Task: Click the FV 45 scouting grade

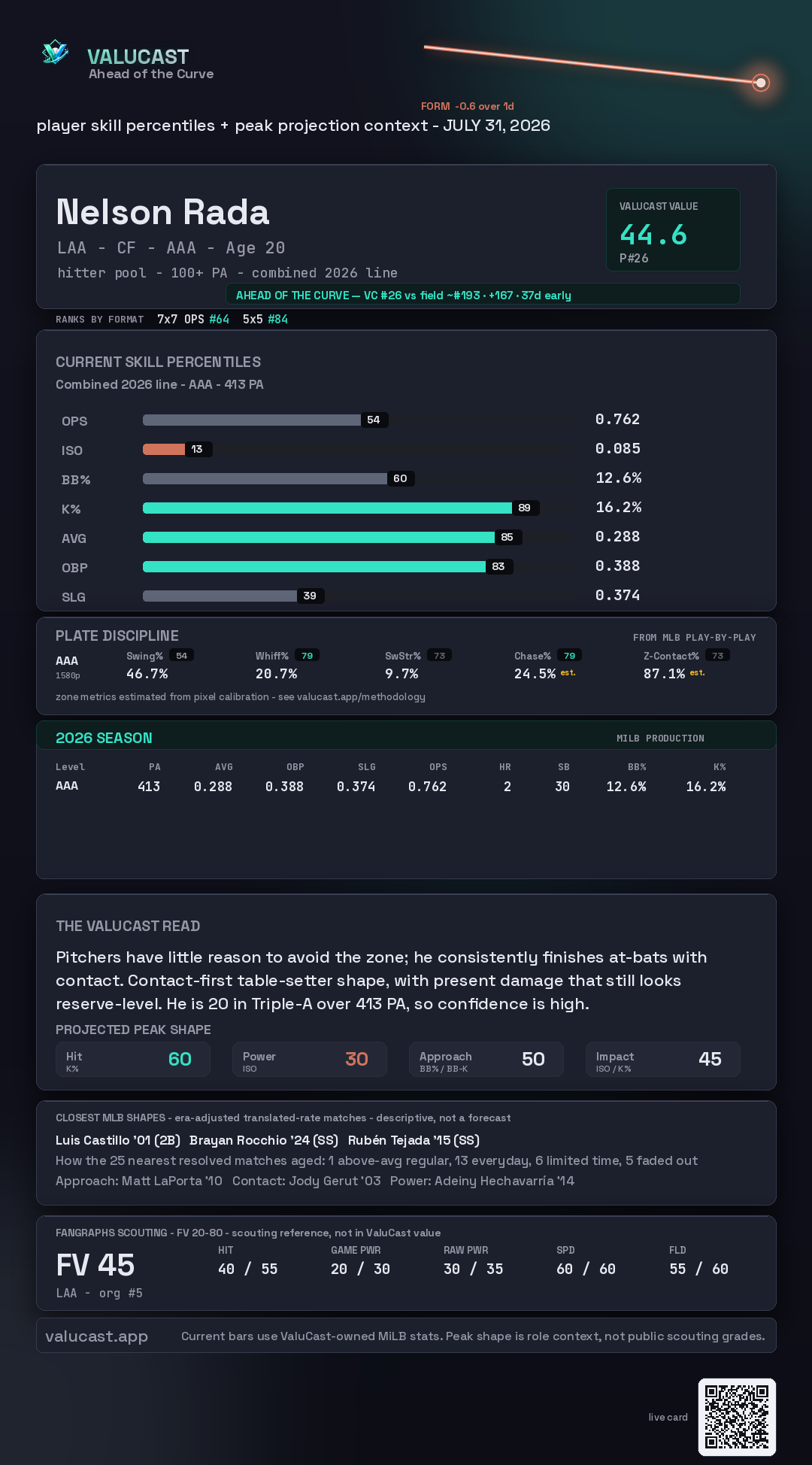Action: point(95,1265)
